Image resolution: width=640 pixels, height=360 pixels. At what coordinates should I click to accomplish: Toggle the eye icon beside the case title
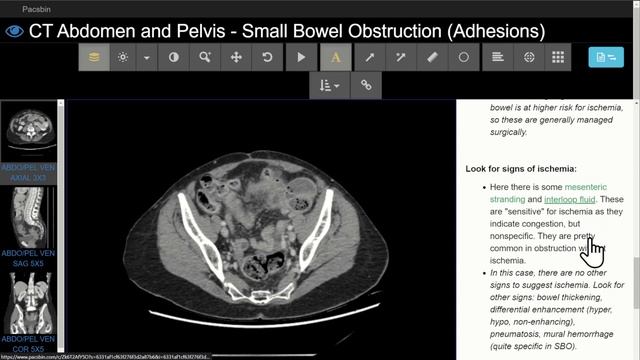tap(15, 31)
